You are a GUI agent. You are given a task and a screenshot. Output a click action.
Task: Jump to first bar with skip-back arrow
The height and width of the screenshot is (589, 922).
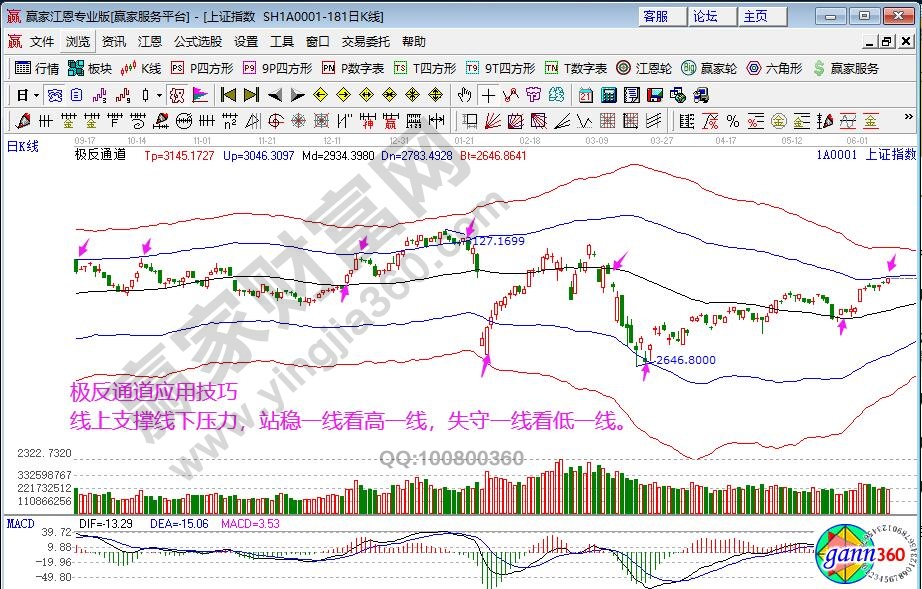point(228,95)
